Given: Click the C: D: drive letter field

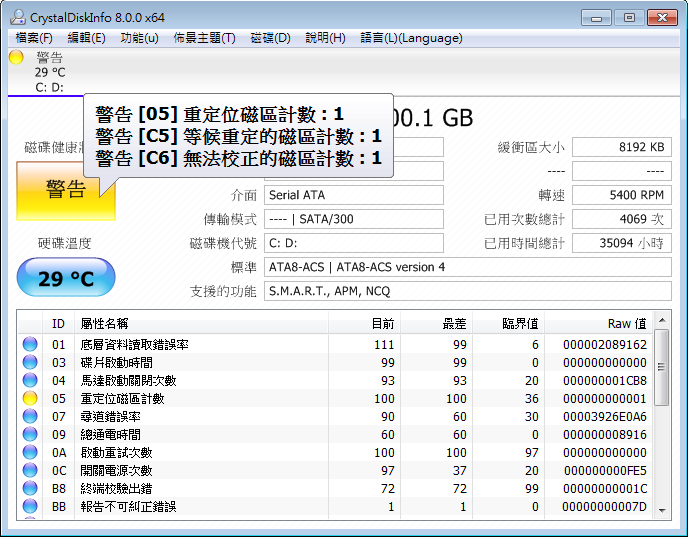Looking at the screenshot, I should (x=354, y=243).
